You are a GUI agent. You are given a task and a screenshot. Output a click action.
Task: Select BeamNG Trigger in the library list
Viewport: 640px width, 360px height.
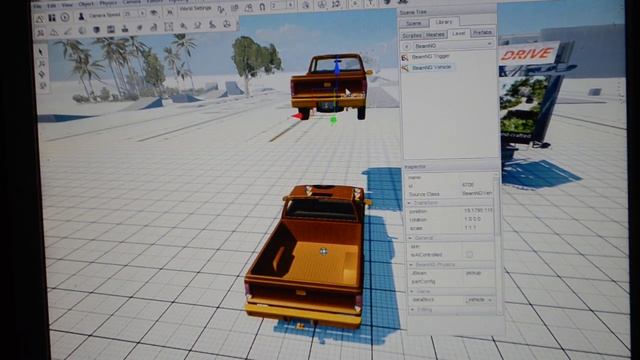click(431, 56)
